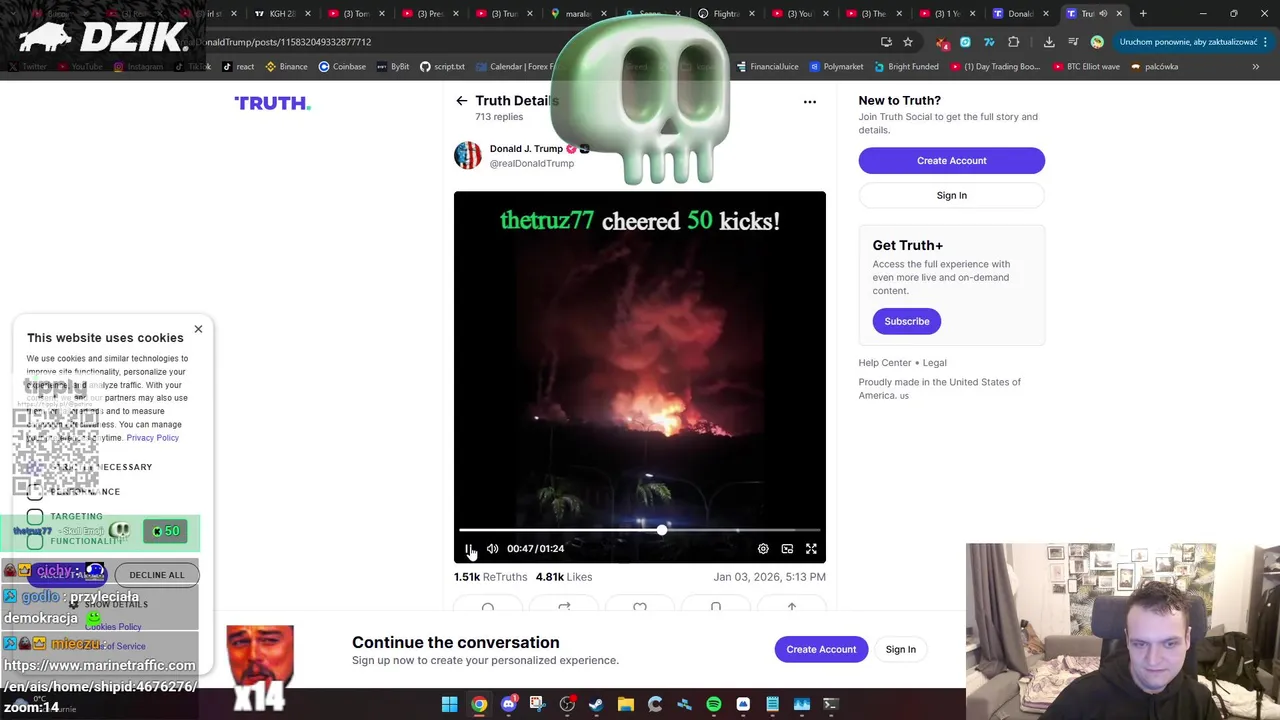Open Donald J. Trump profile avatar
Screen dimensions: 1280x720
click(467, 155)
